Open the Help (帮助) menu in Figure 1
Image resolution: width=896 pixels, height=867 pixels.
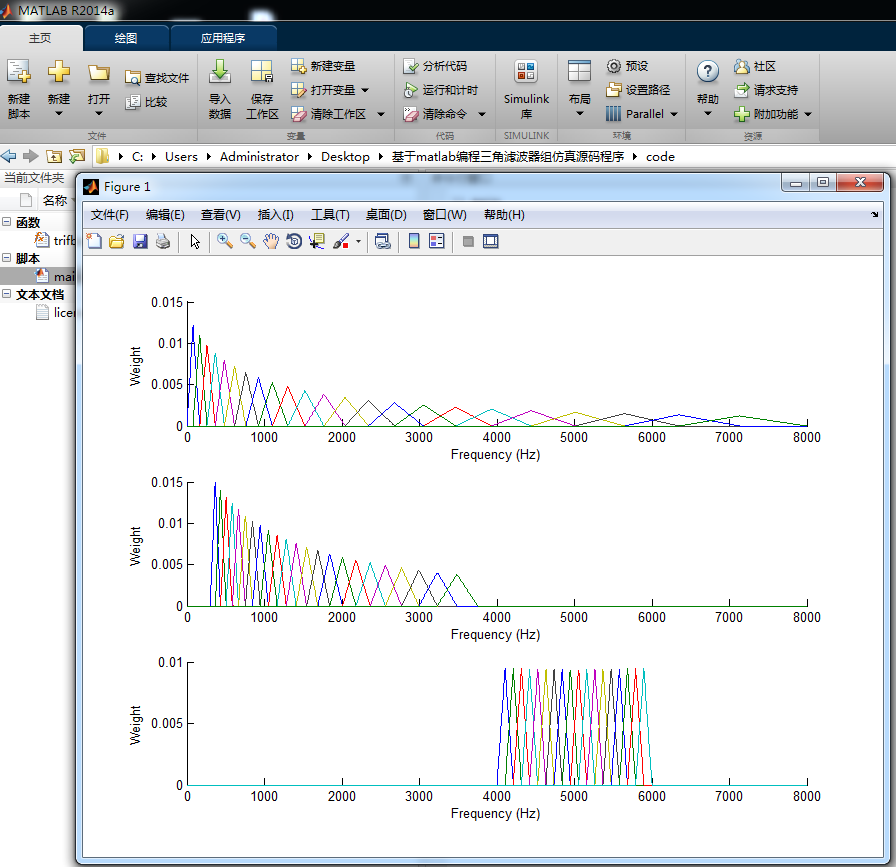[x=504, y=215]
